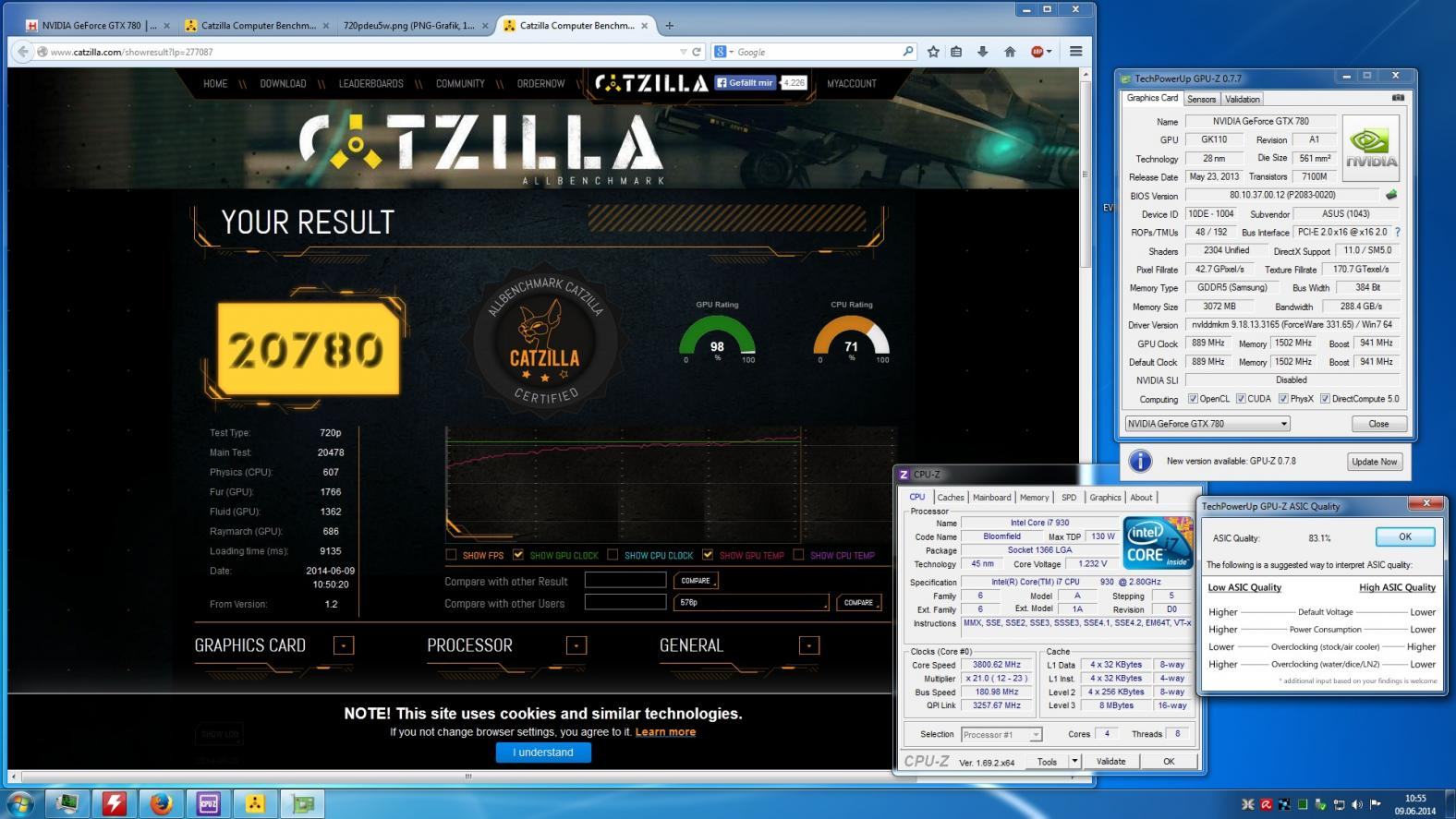Open the CPU-Z Tools dropdown arrow

point(1074,762)
